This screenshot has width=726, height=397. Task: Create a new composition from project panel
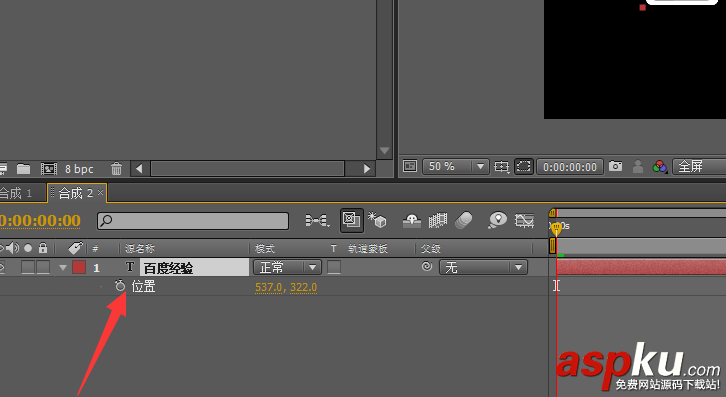tap(49, 169)
